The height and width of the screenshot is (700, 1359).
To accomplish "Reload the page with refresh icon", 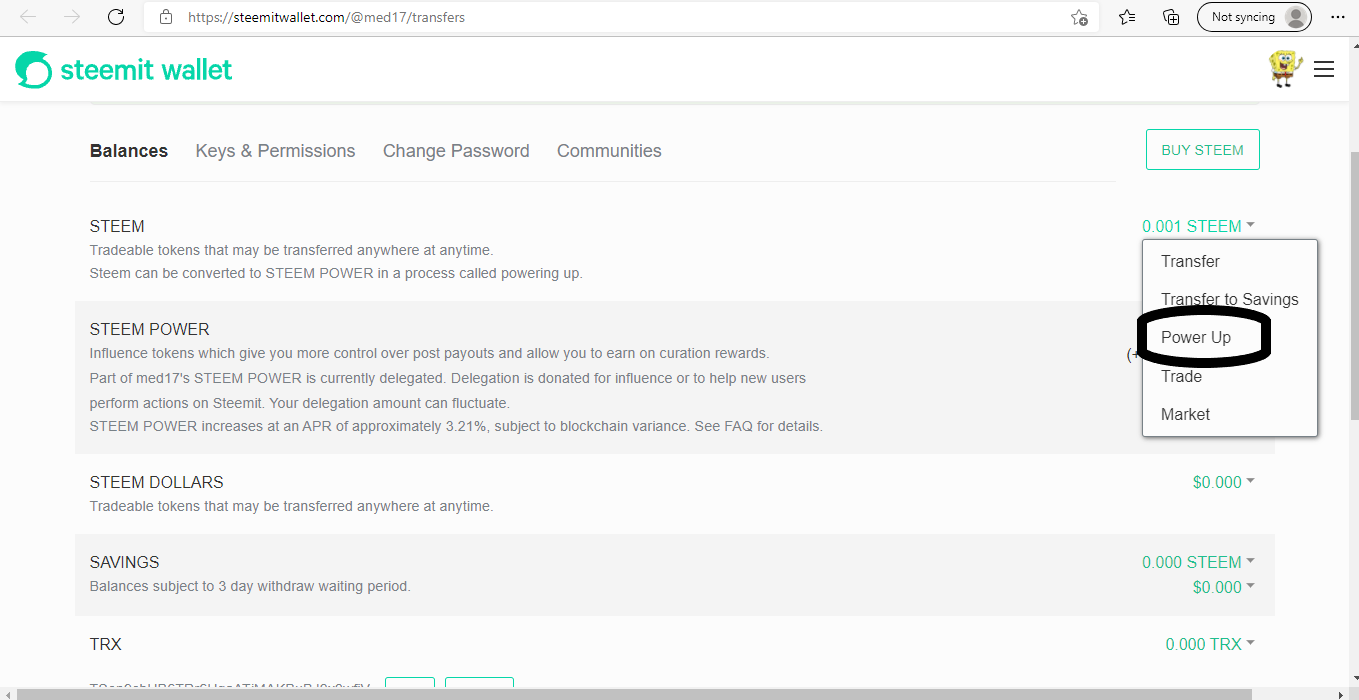I will pyautogui.click(x=116, y=17).
